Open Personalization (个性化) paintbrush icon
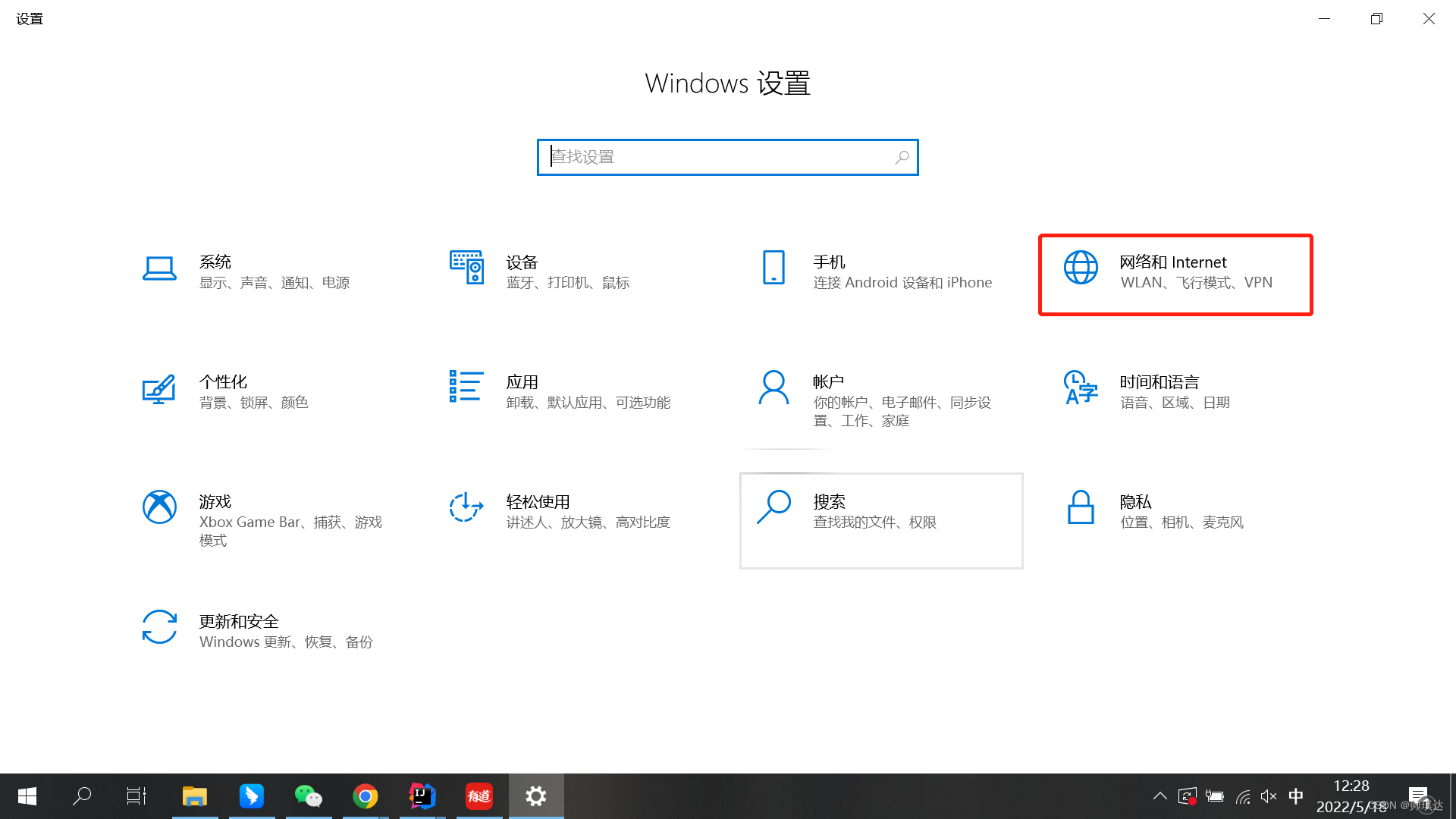The width and height of the screenshot is (1456, 819). pyautogui.click(x=159, y=389)
